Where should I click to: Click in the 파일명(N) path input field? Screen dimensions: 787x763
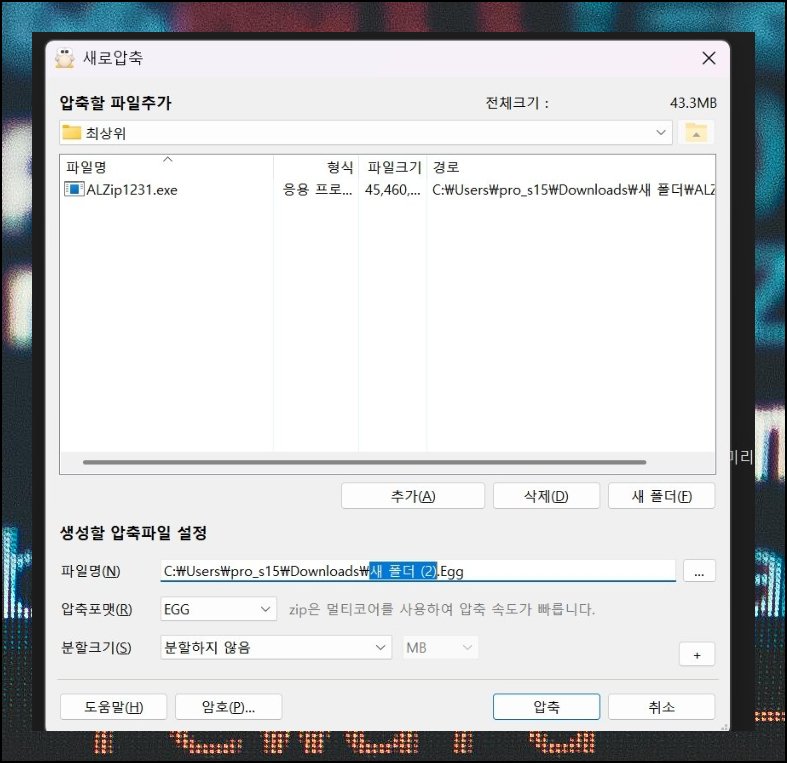tap(418, 571)
